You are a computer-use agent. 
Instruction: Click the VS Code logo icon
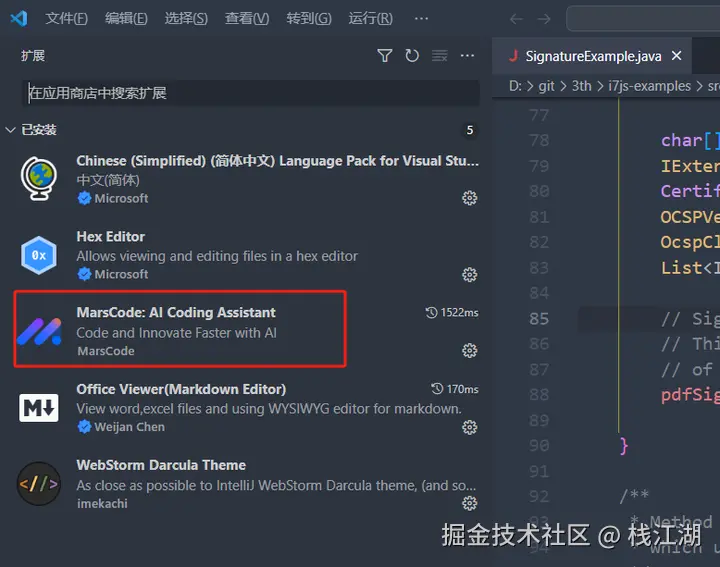pos(19,18)
